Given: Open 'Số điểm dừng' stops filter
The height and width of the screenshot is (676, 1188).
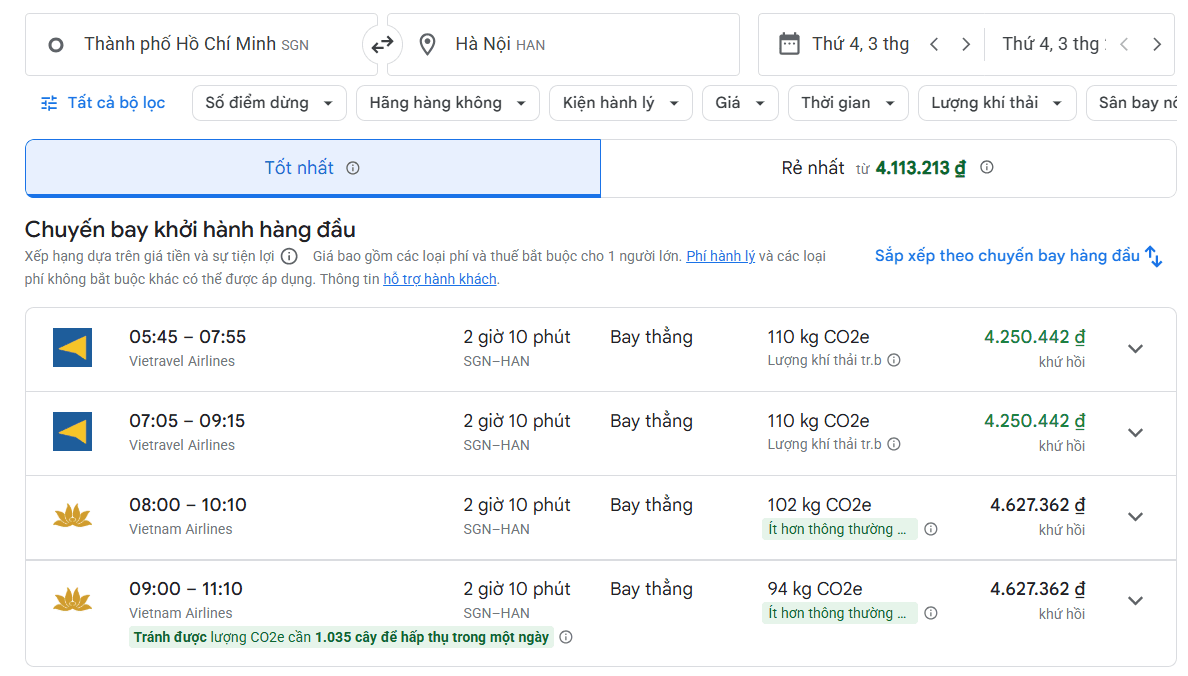Looking at the screenshot, I should (269, 103).
